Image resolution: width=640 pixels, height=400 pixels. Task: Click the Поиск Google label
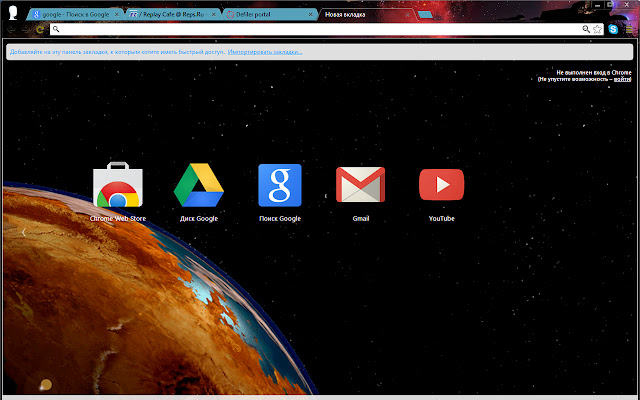(x=280, y=219)
